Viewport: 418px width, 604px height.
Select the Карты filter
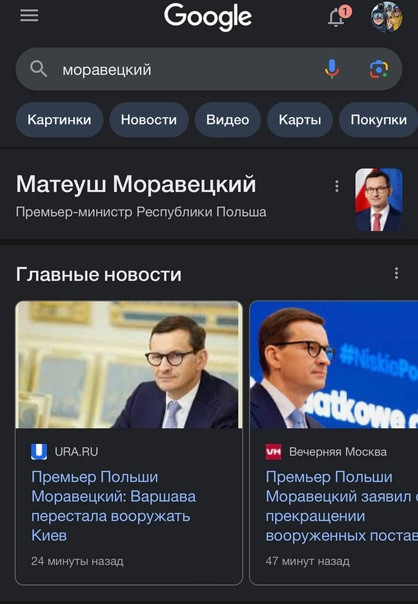[x=300, y=120]
